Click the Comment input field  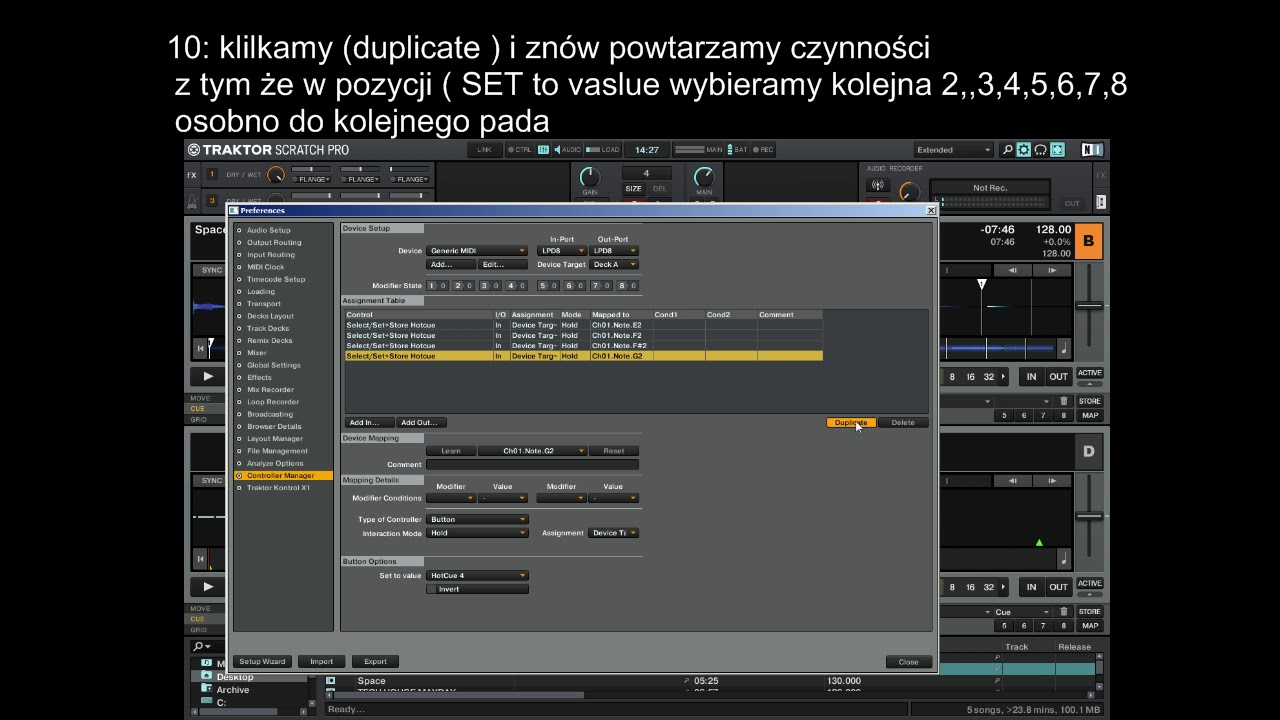(x=532, y=465)
